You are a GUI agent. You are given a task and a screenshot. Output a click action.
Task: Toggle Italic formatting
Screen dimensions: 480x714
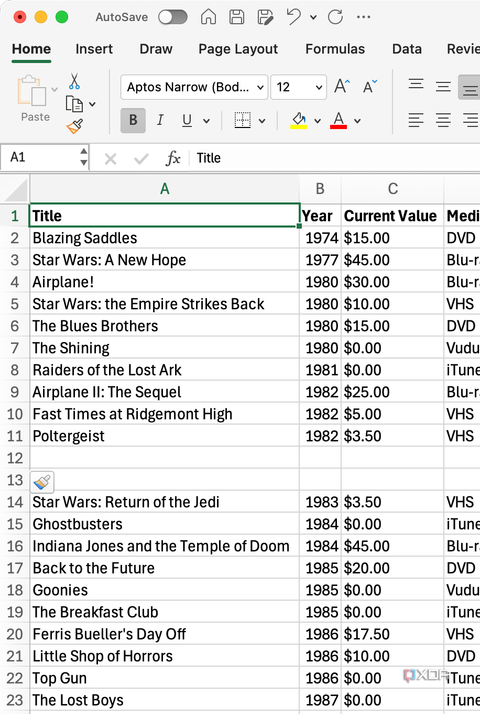[x=160, y=120]
